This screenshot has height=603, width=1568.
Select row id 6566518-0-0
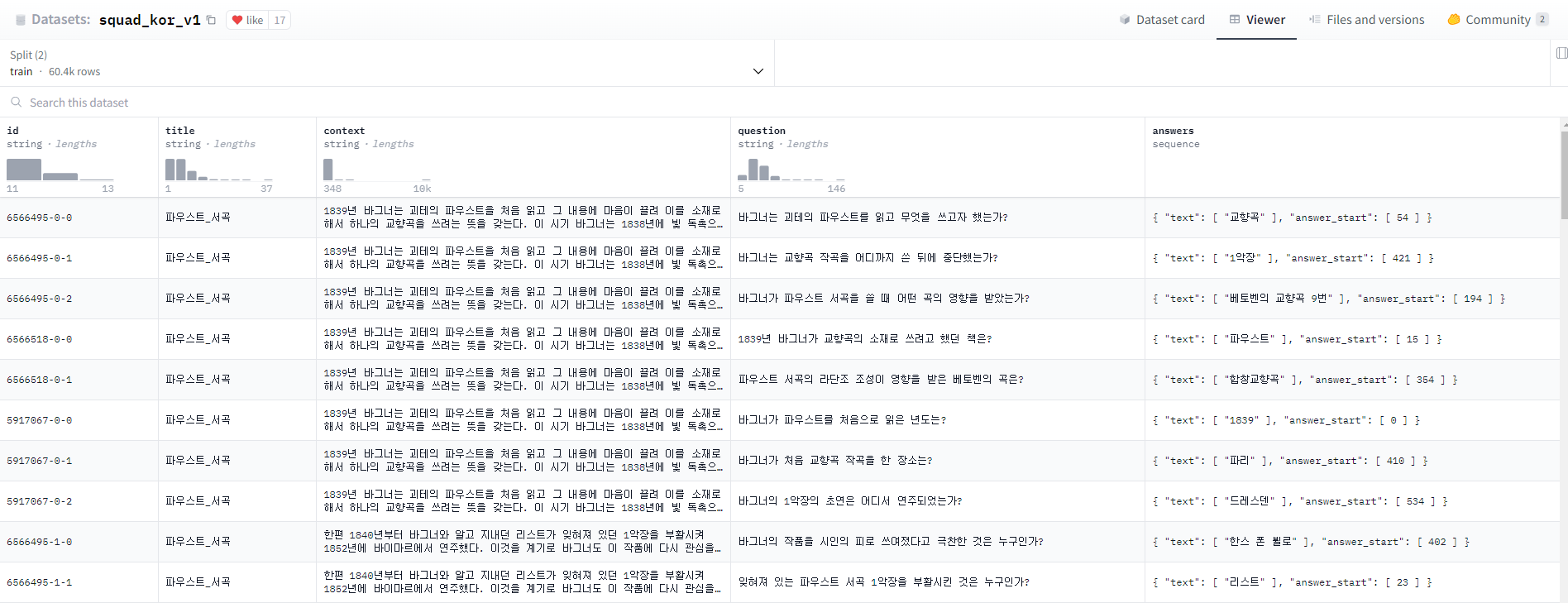(40, 339)
